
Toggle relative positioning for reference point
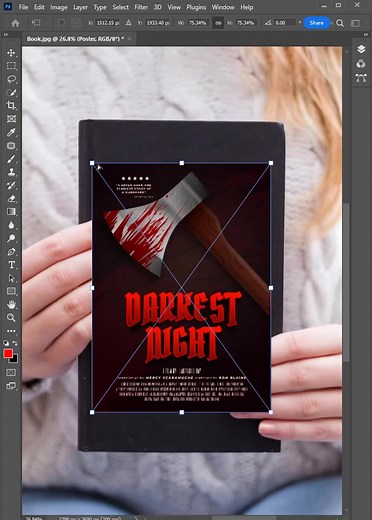[128, 23]
